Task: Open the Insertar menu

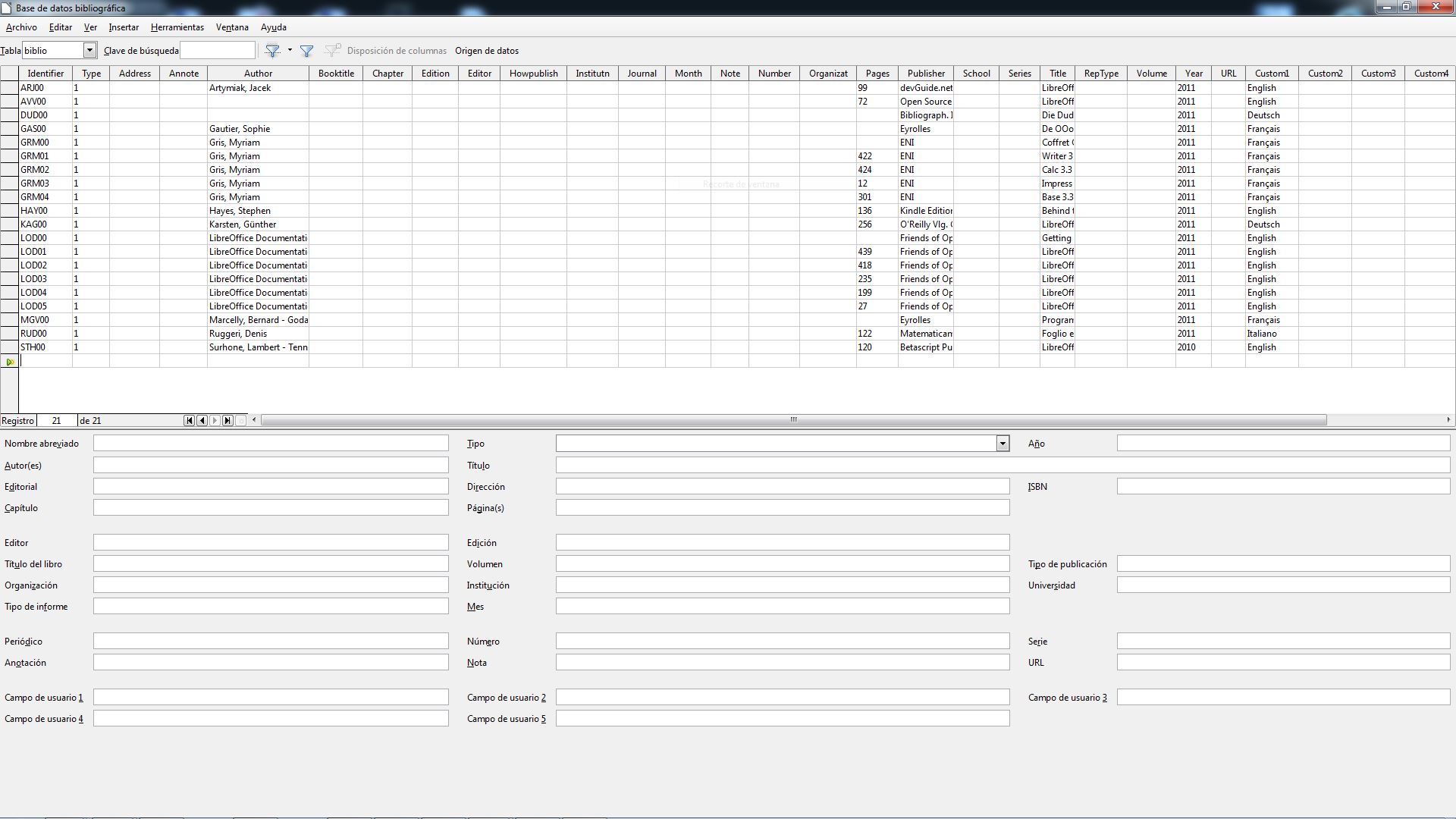Action: [x=123, y=27]
